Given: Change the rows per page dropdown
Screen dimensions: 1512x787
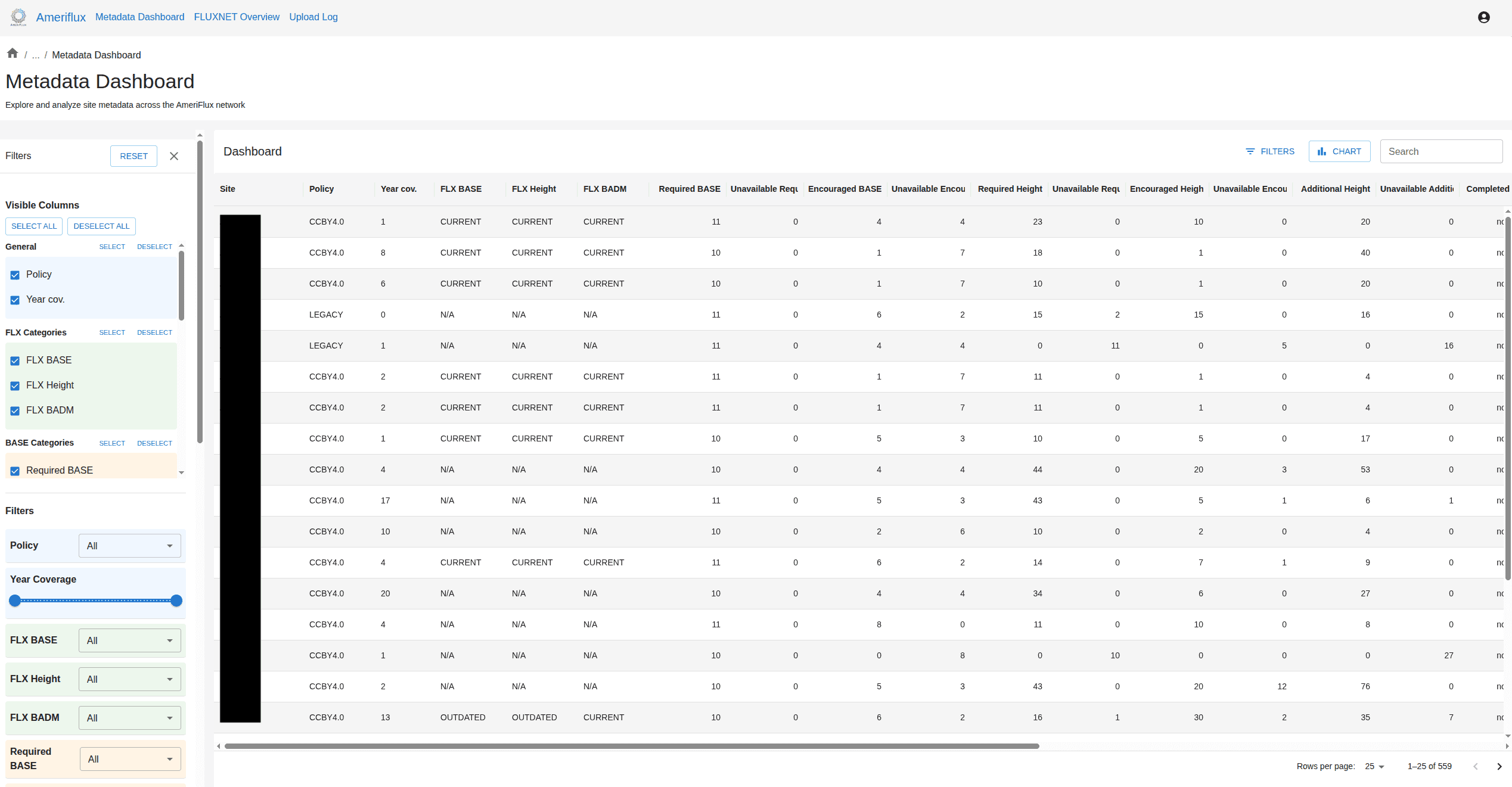Looking at the screenshot, I should point(1374,767).
